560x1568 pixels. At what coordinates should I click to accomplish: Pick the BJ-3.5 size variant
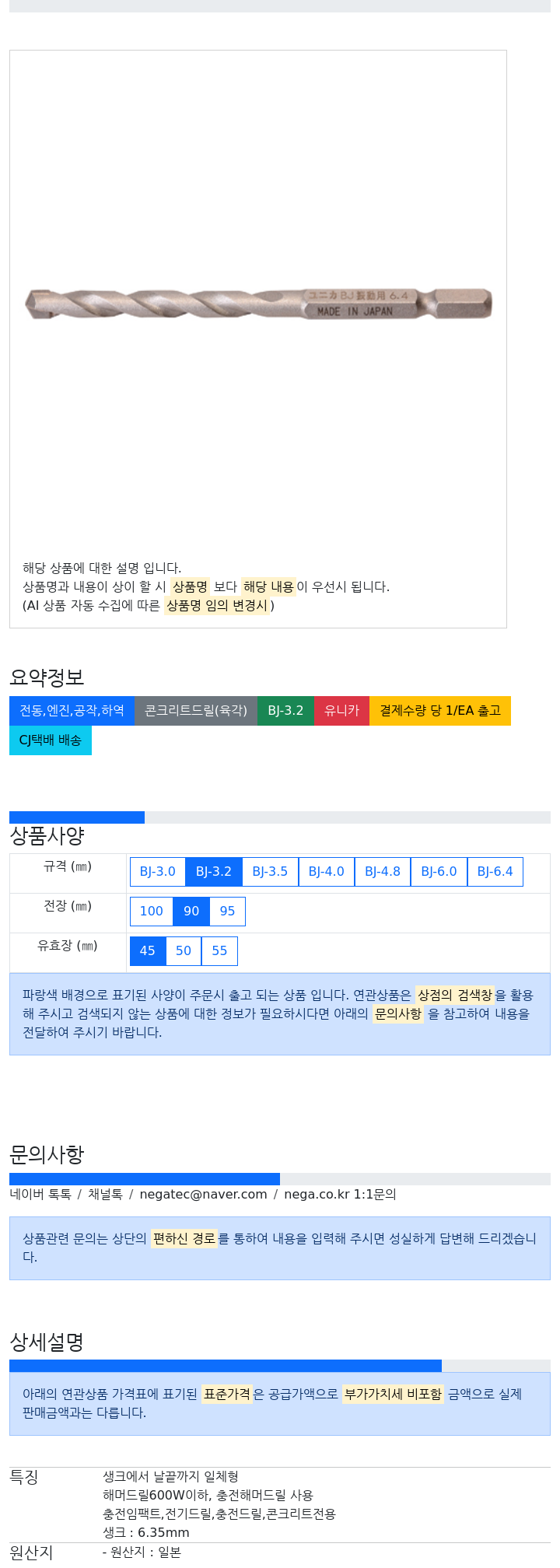(x=271, y=872)
